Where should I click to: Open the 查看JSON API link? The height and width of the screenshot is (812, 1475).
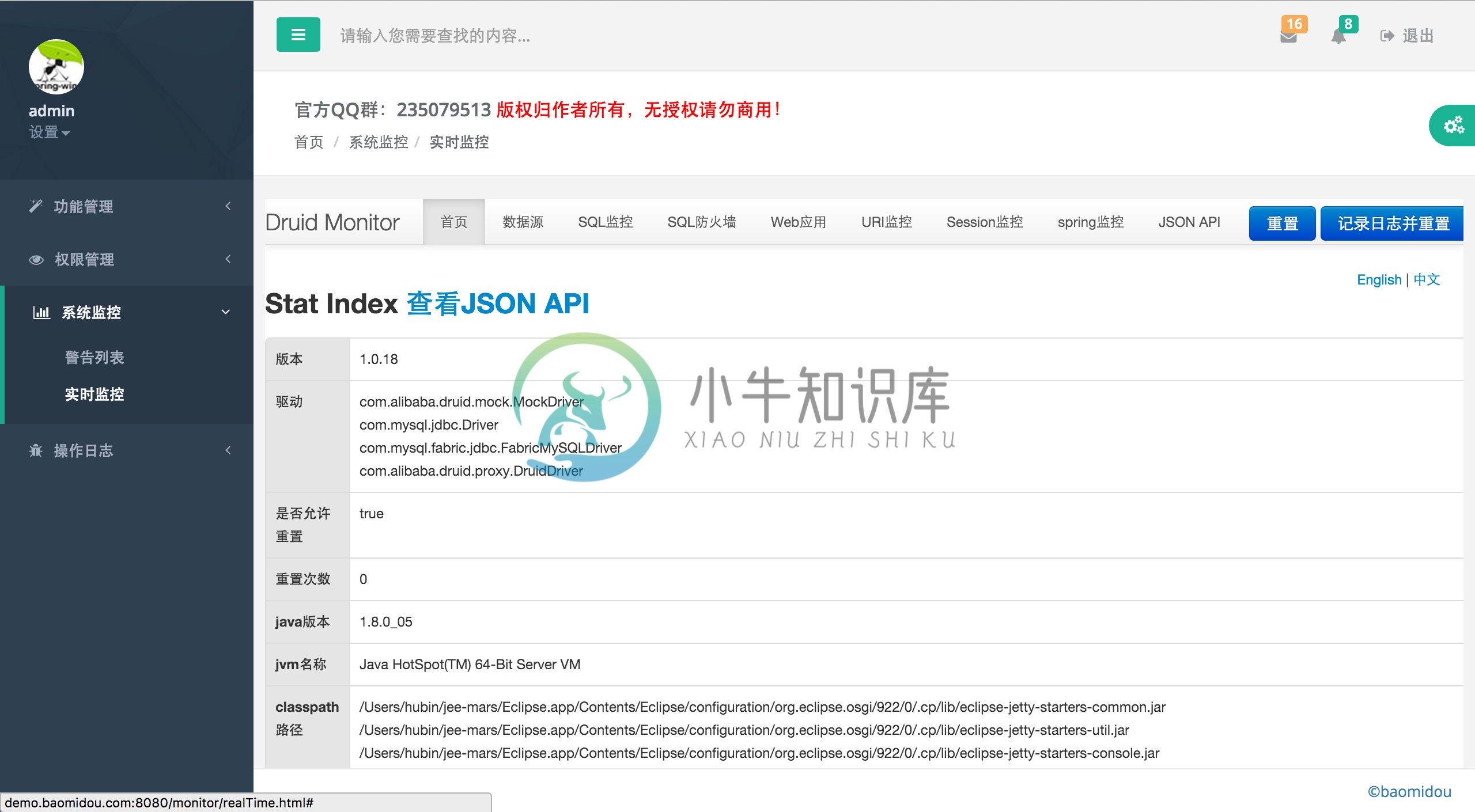pyautogui.click(x=498, y=303)
